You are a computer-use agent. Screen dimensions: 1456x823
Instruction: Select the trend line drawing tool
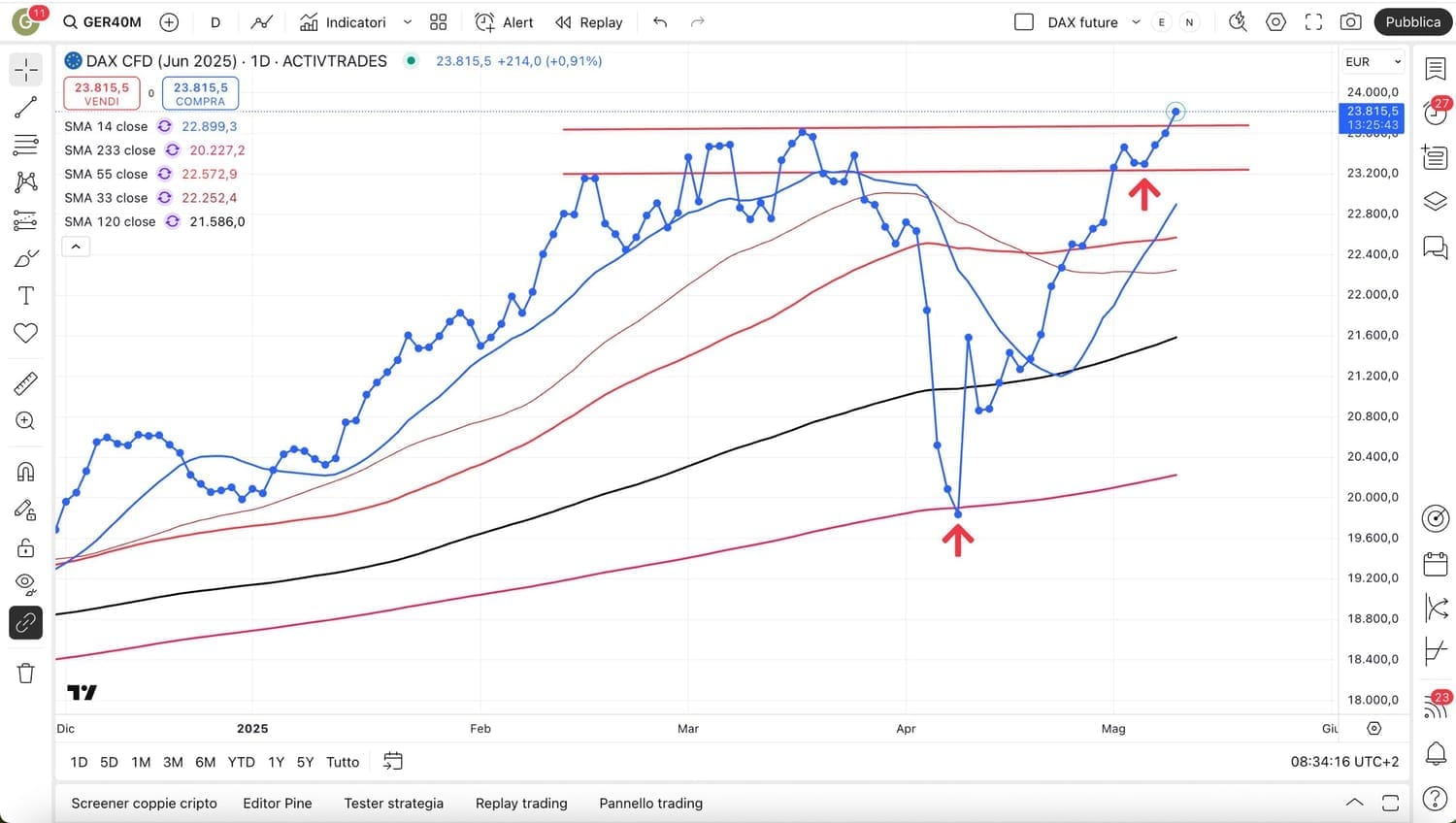25,108
